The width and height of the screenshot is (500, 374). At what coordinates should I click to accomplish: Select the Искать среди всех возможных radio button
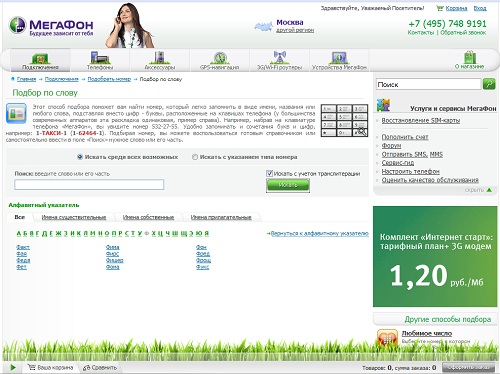pyautogui.click(x=80, y=157)
